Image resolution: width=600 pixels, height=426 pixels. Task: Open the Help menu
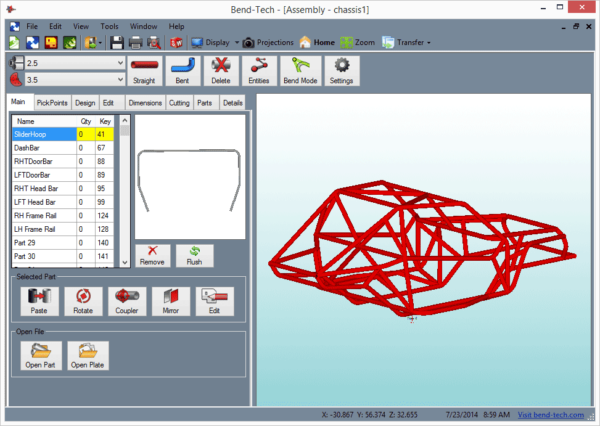(x=176, y=26)
